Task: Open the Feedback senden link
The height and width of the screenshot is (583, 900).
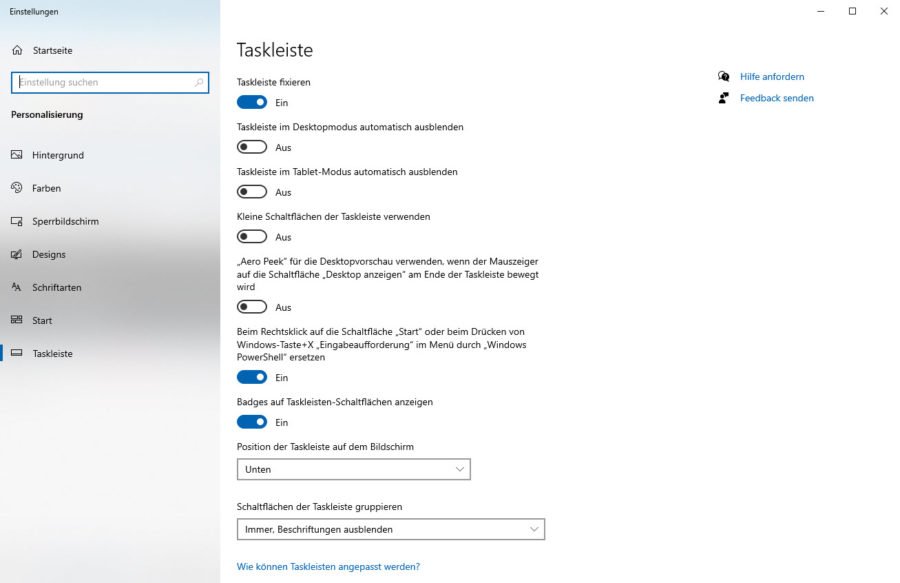Action: [776, 98]
